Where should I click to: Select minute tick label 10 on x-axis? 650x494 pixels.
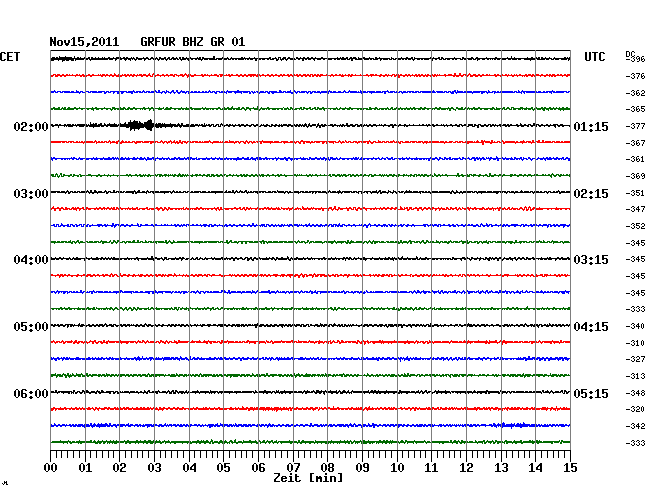click(x=397, y=468)
